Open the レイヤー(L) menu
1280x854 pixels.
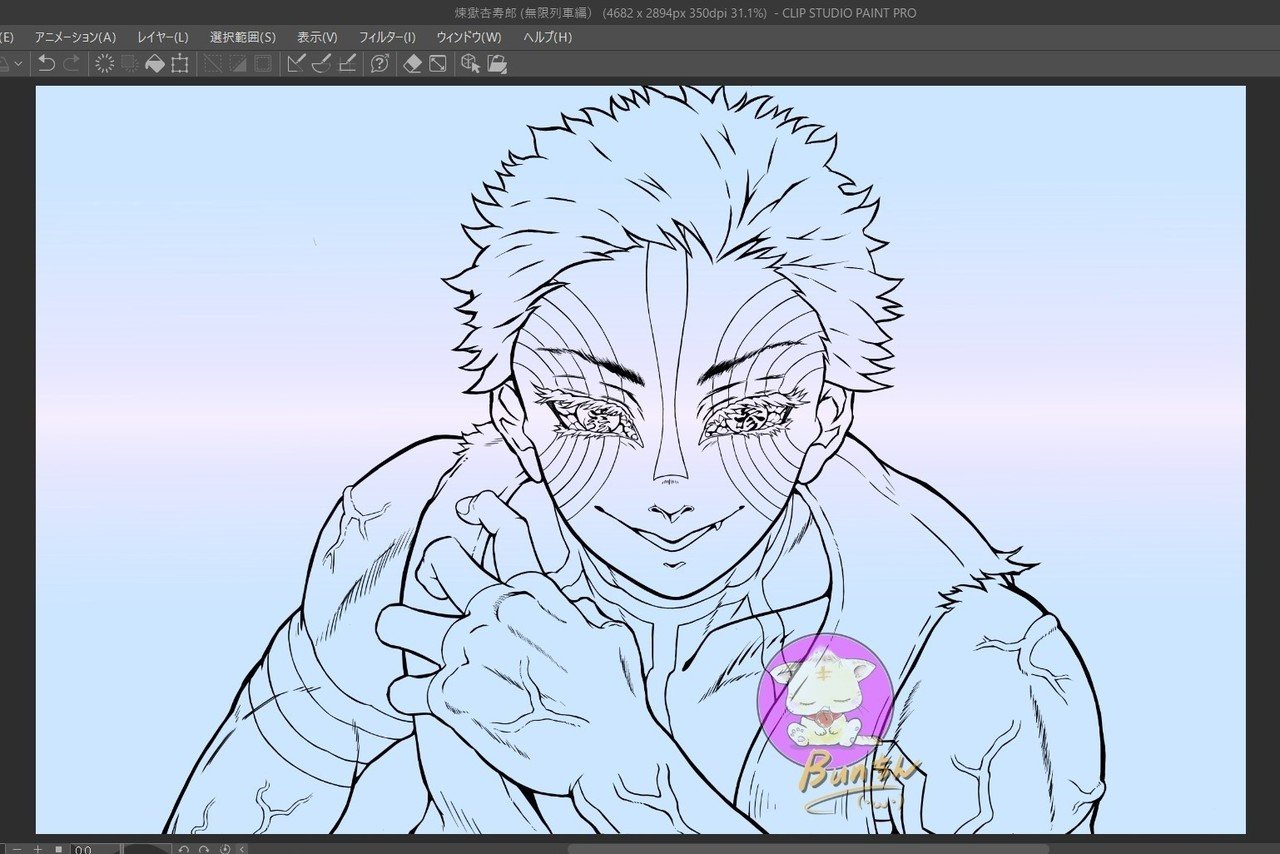(163, 38)
